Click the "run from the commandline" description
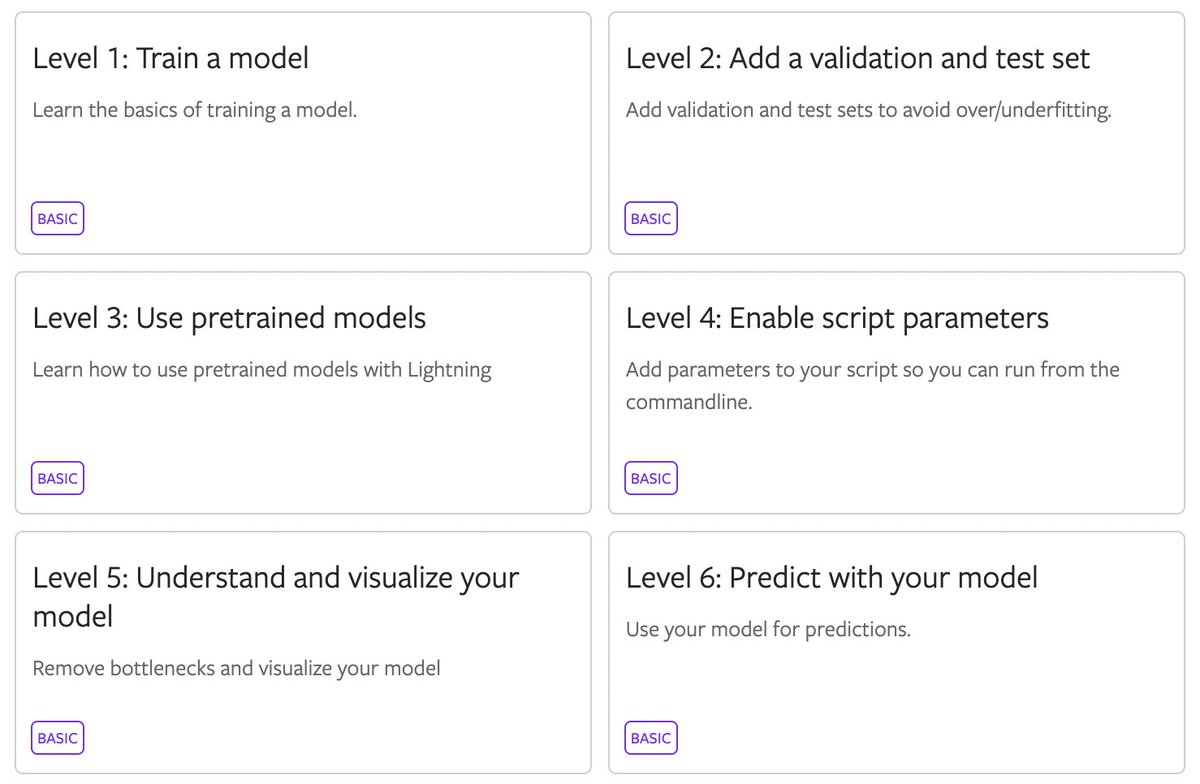1200x784 pixels. [872, 385]
